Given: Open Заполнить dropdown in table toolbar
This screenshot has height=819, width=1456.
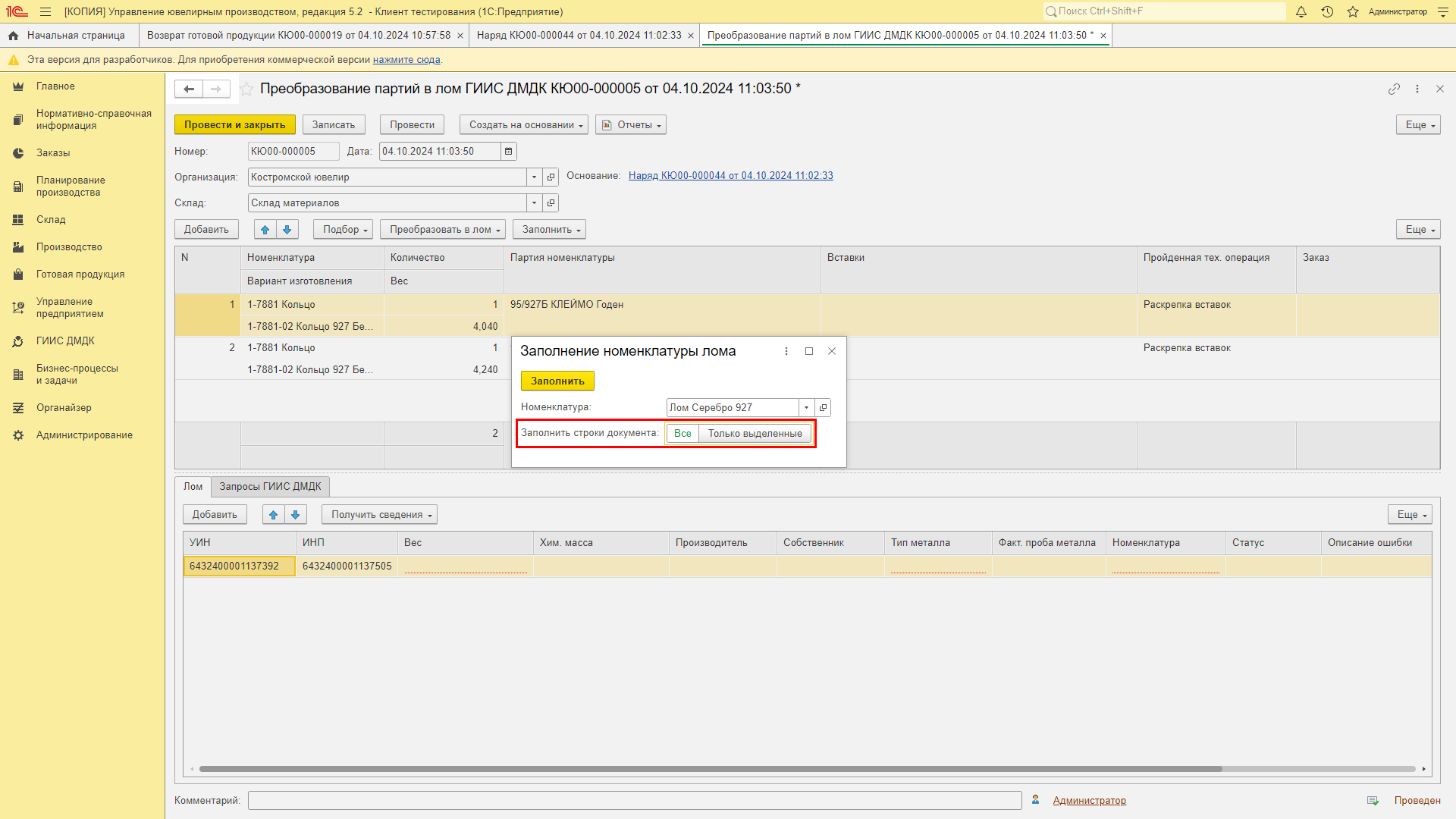Looking at the screenshot, I should (x=550, y=230).
